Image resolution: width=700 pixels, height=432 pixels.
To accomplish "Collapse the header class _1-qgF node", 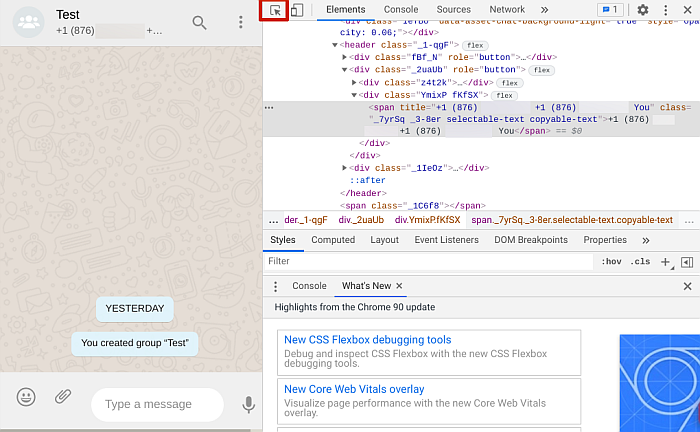I will point(335,45).
